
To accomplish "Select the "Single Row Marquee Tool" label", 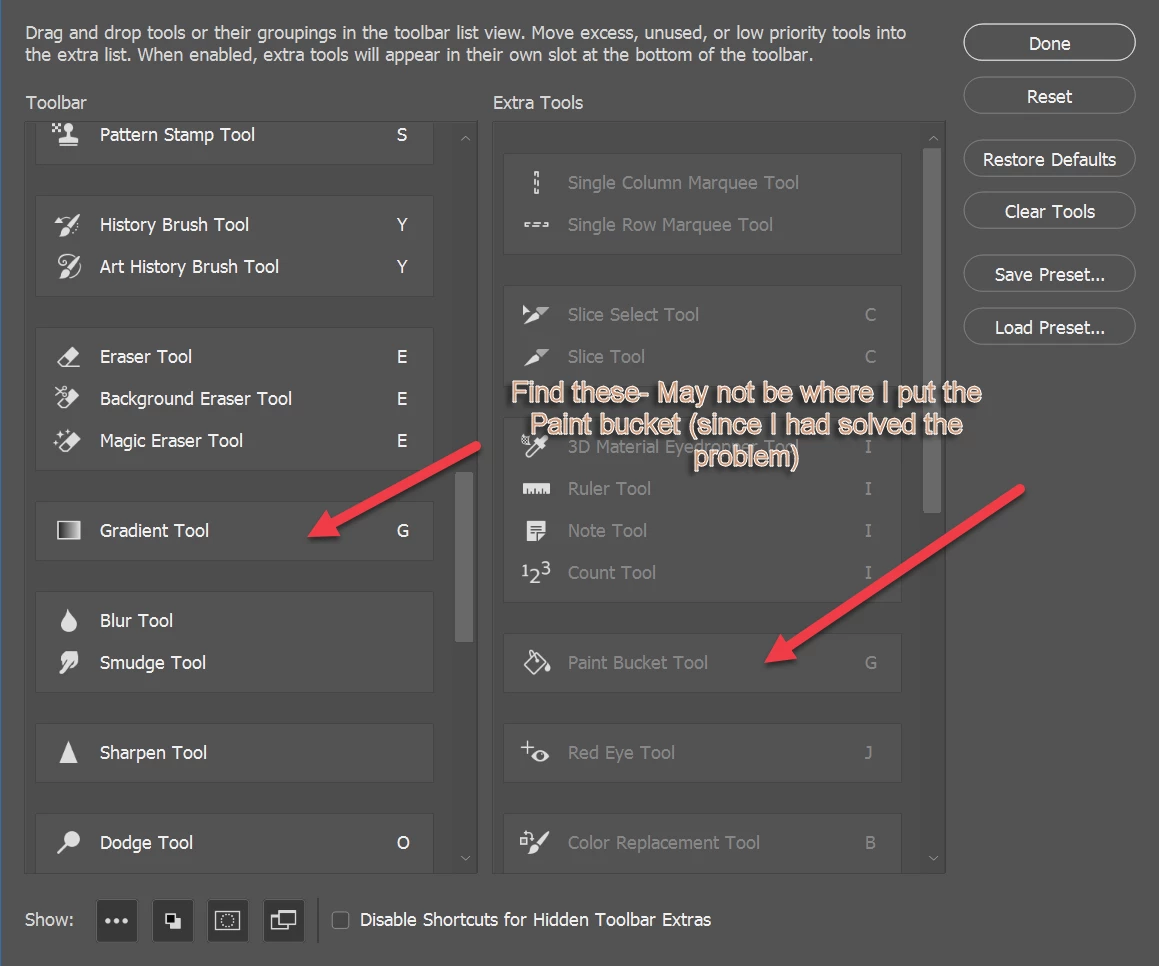I will click(670, 225).
